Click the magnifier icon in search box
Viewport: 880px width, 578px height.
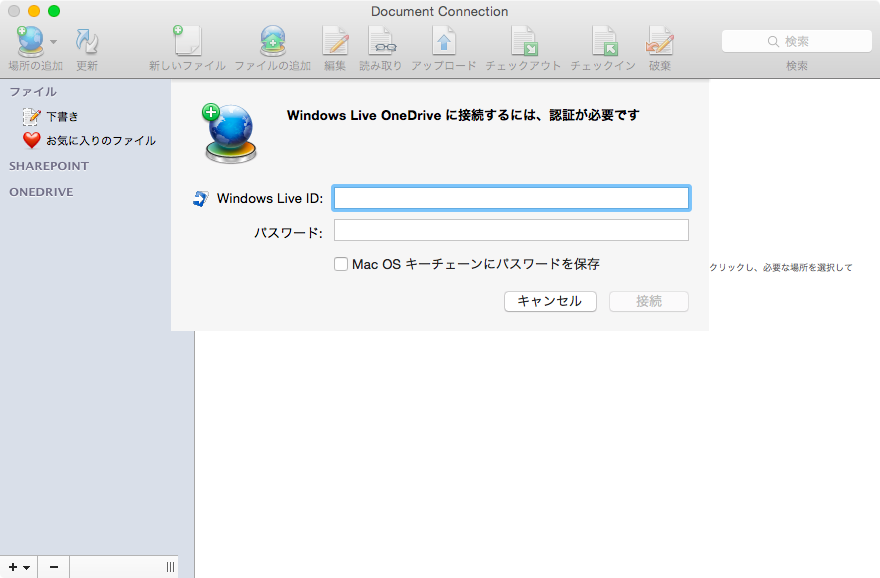(773, 42)
